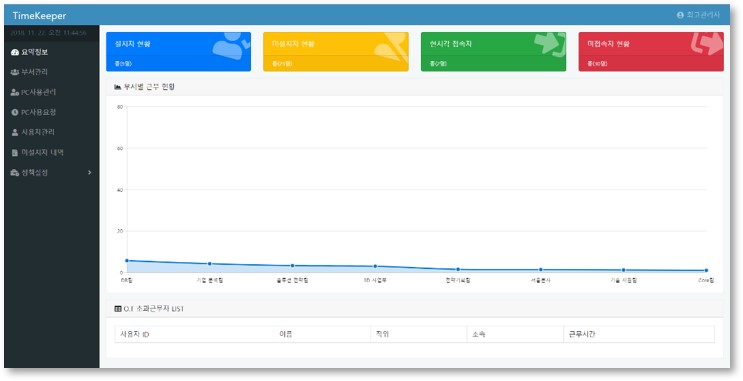This screenshot has height=381, width=743.
Task: Click the 정책설정 policy settings icon
Action: (15, 173)
